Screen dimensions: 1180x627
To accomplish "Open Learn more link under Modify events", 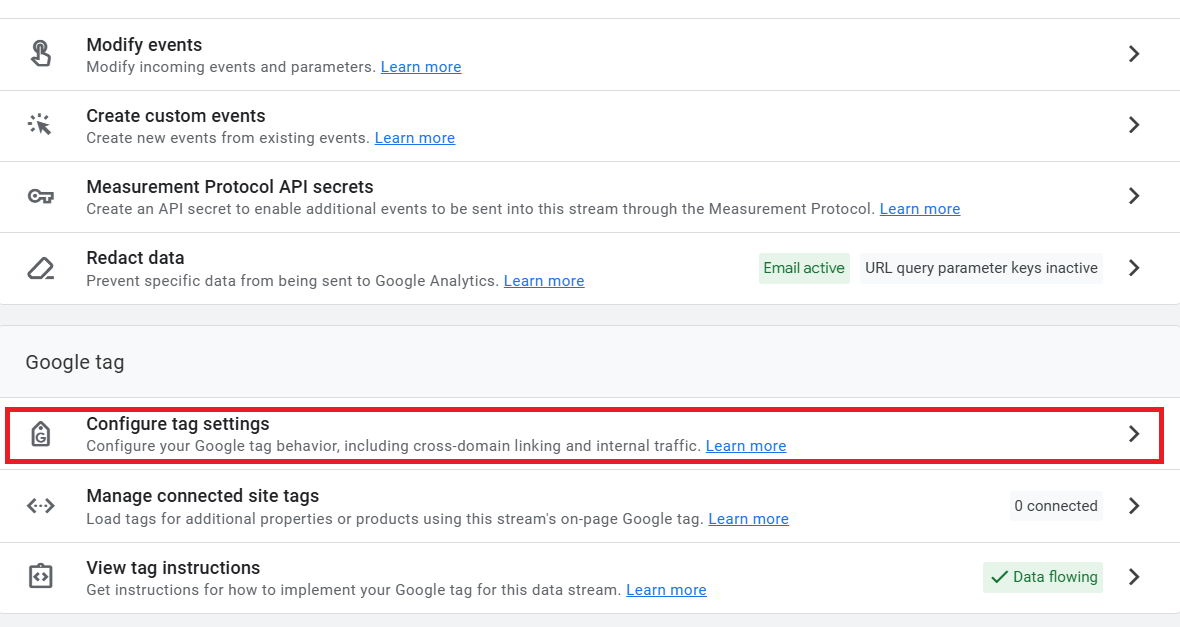I will pos(421,67).
